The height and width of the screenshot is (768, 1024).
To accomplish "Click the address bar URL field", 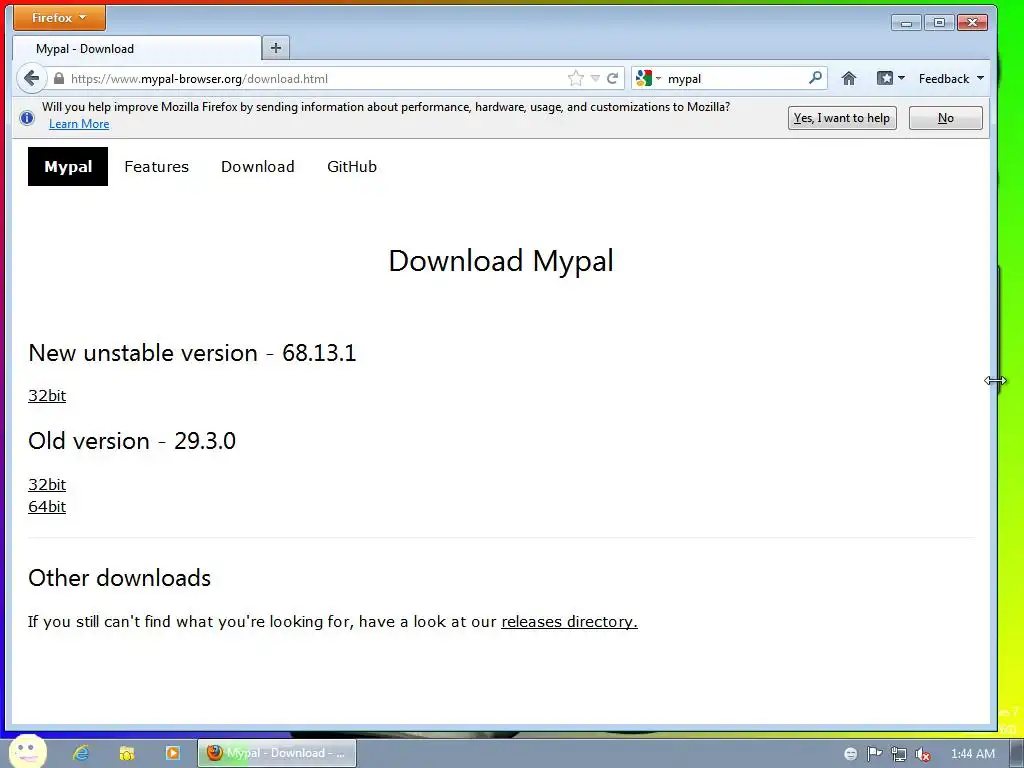I will click(x=317, y=78).
